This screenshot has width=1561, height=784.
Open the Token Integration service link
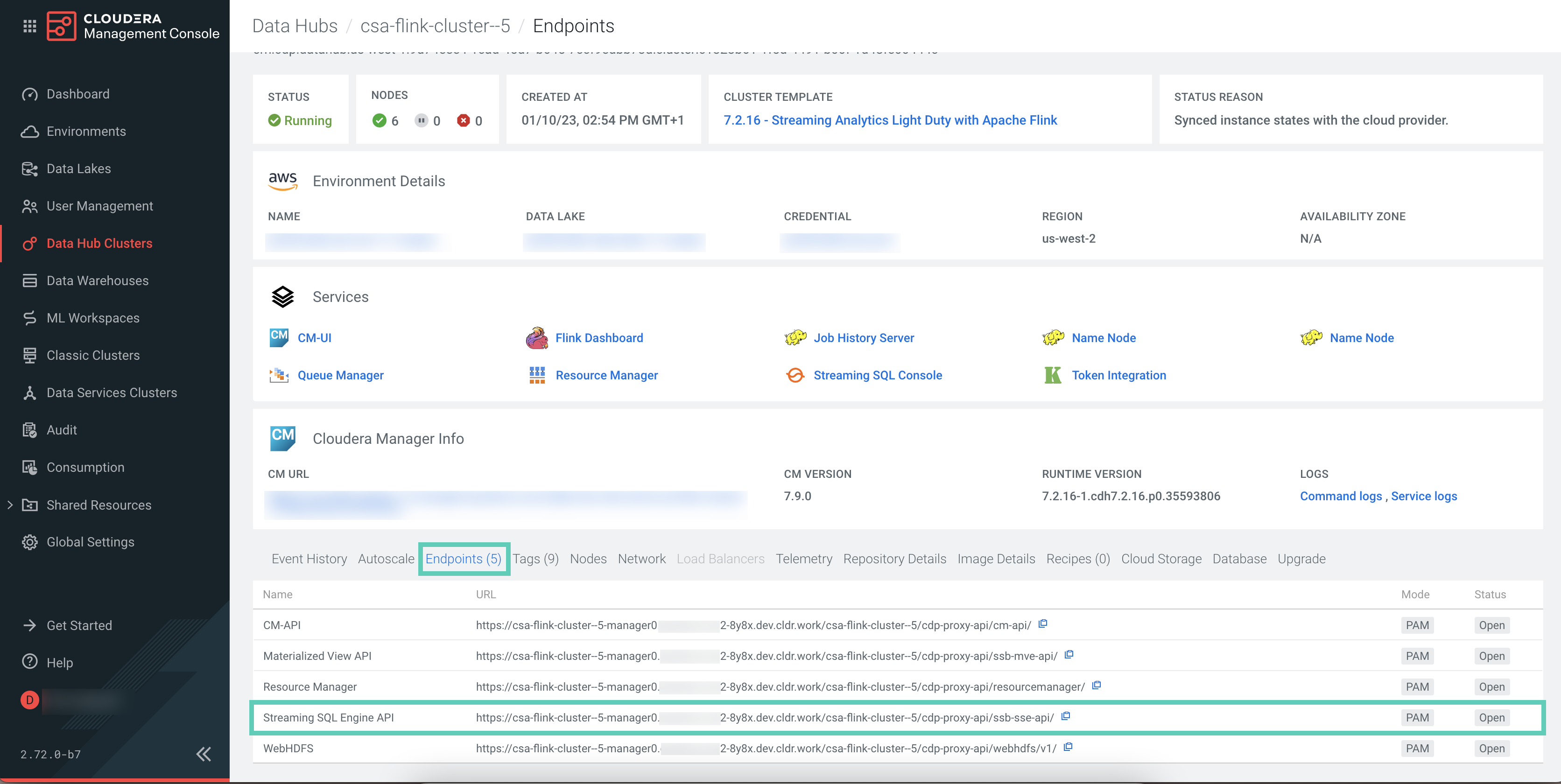click(x=1118, y=375)
